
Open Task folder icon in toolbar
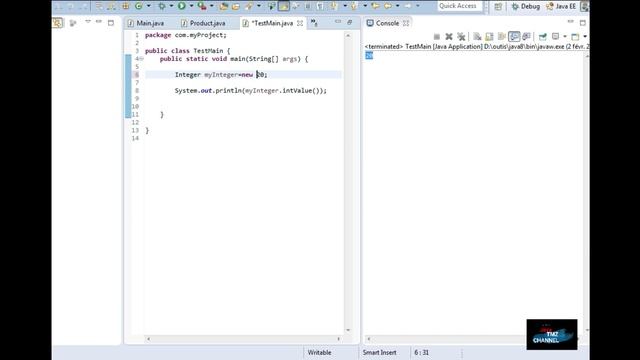click(x=236, y=6)
